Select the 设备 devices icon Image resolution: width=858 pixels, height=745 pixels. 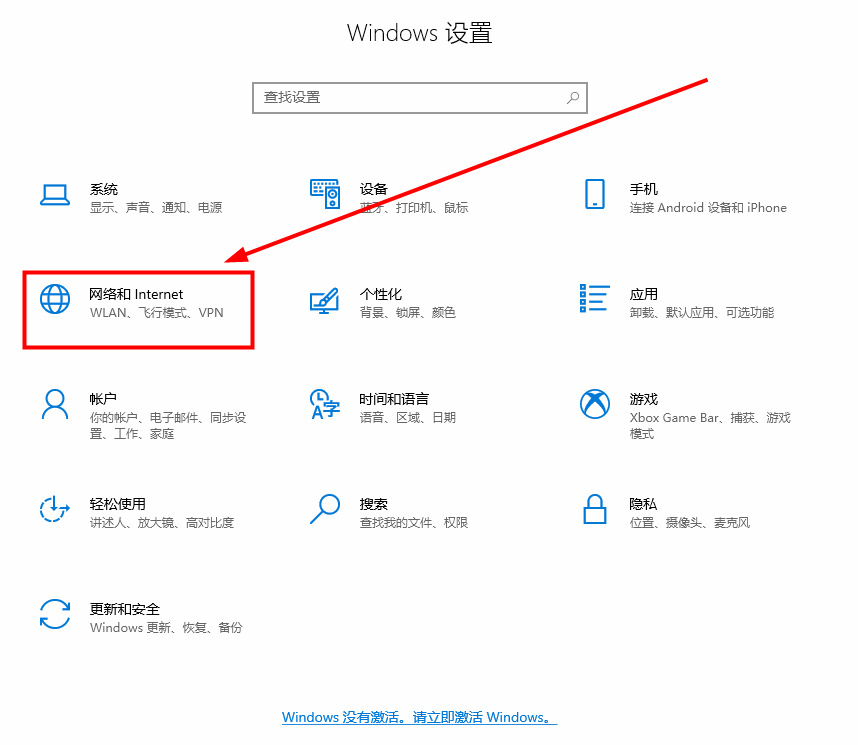click(324, 194)
